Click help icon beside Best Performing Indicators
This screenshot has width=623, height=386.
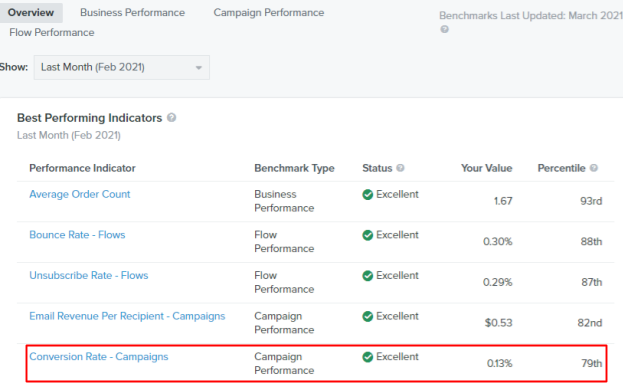(x=171, y=118)
